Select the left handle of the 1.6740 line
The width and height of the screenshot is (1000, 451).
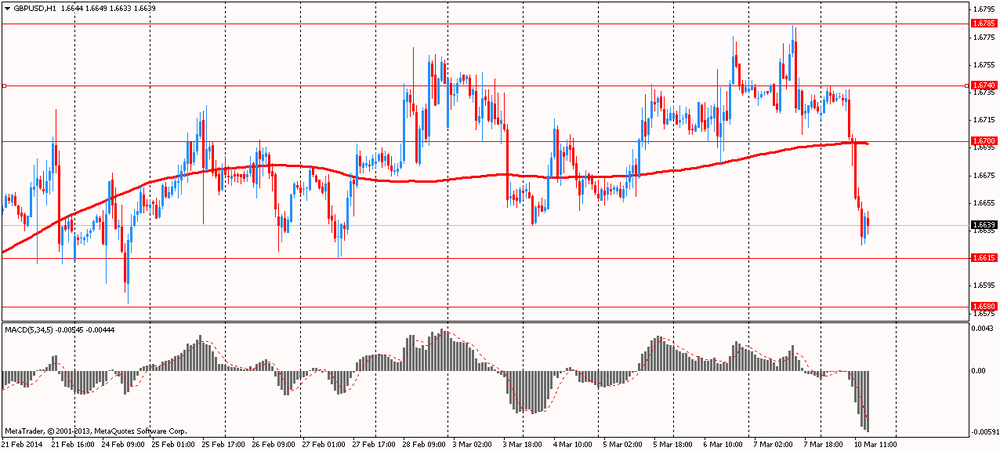click(x=5, y=86)
